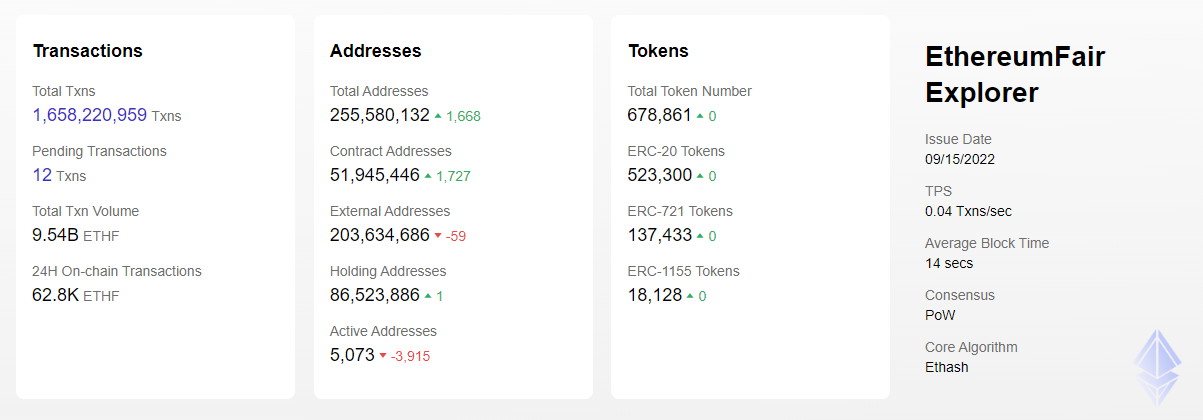
Task: Click the EthereumFair Explorer title
Action: (1015, 74)
